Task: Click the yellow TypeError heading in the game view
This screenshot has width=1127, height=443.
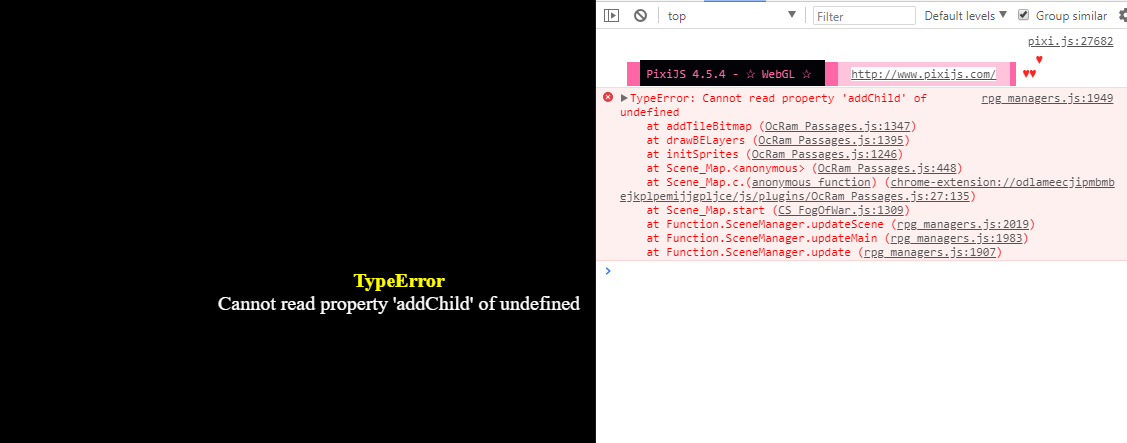Action: [x=399, y=281]
